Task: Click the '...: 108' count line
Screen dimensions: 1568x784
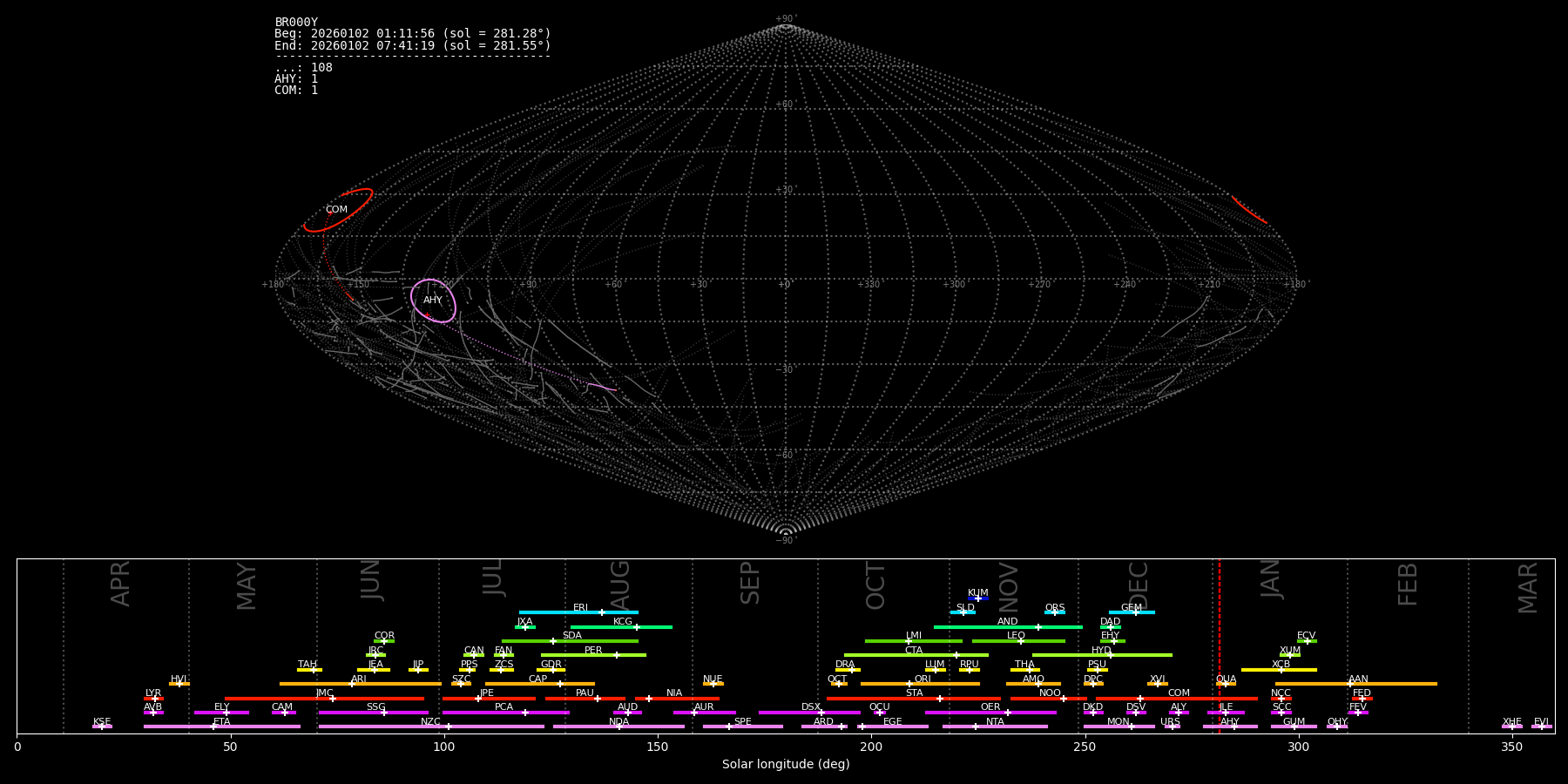Action: pos(303,68)
